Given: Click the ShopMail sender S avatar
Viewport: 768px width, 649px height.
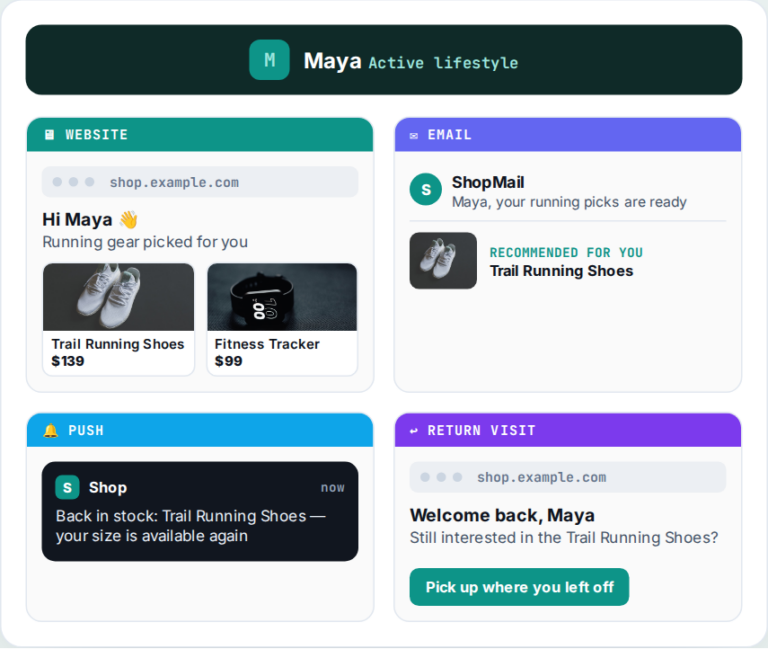Looking at the screenshot, I should (426, 189).
